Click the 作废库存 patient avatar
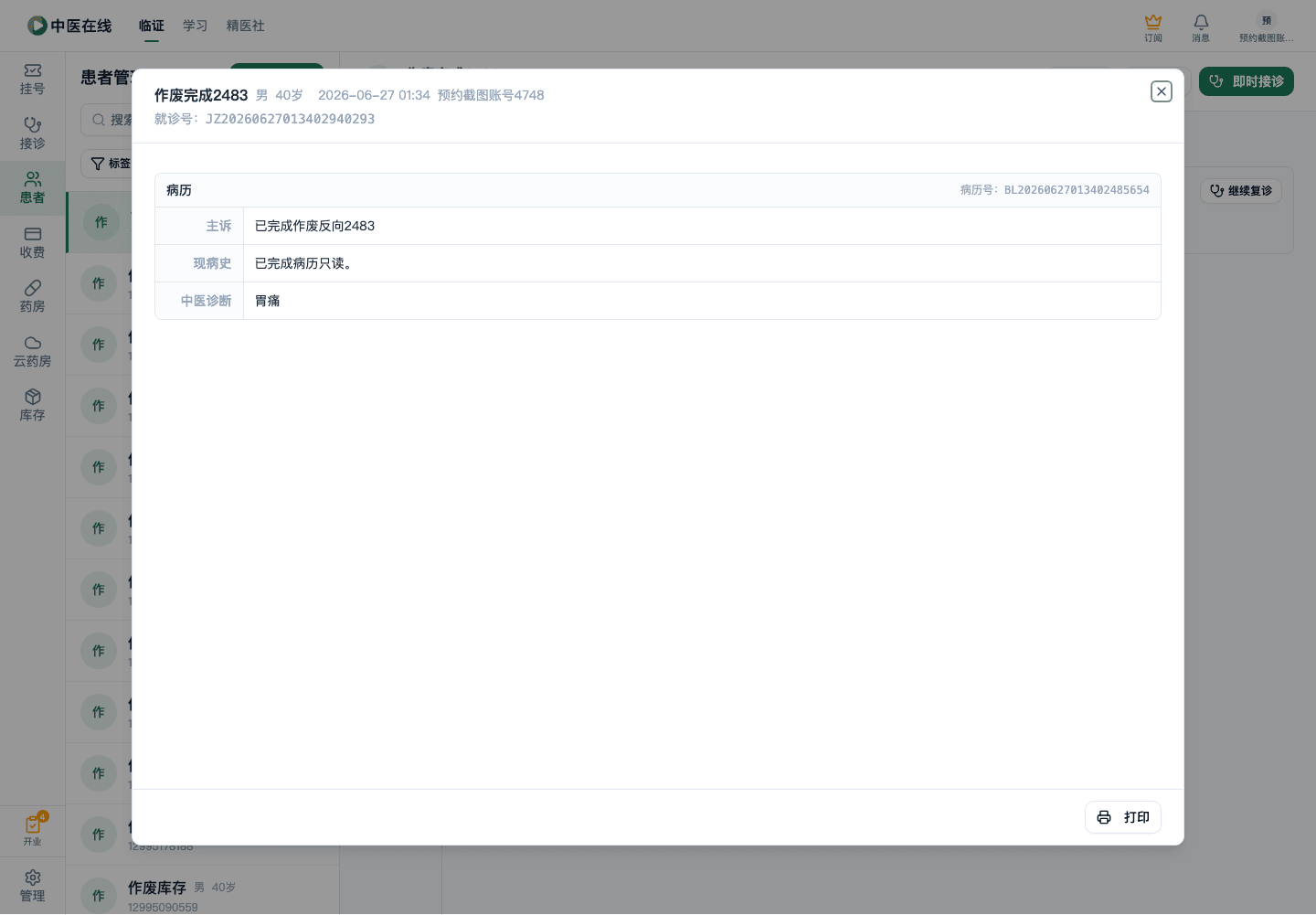This screenshot has width=1316, height=915. point(99,896)
